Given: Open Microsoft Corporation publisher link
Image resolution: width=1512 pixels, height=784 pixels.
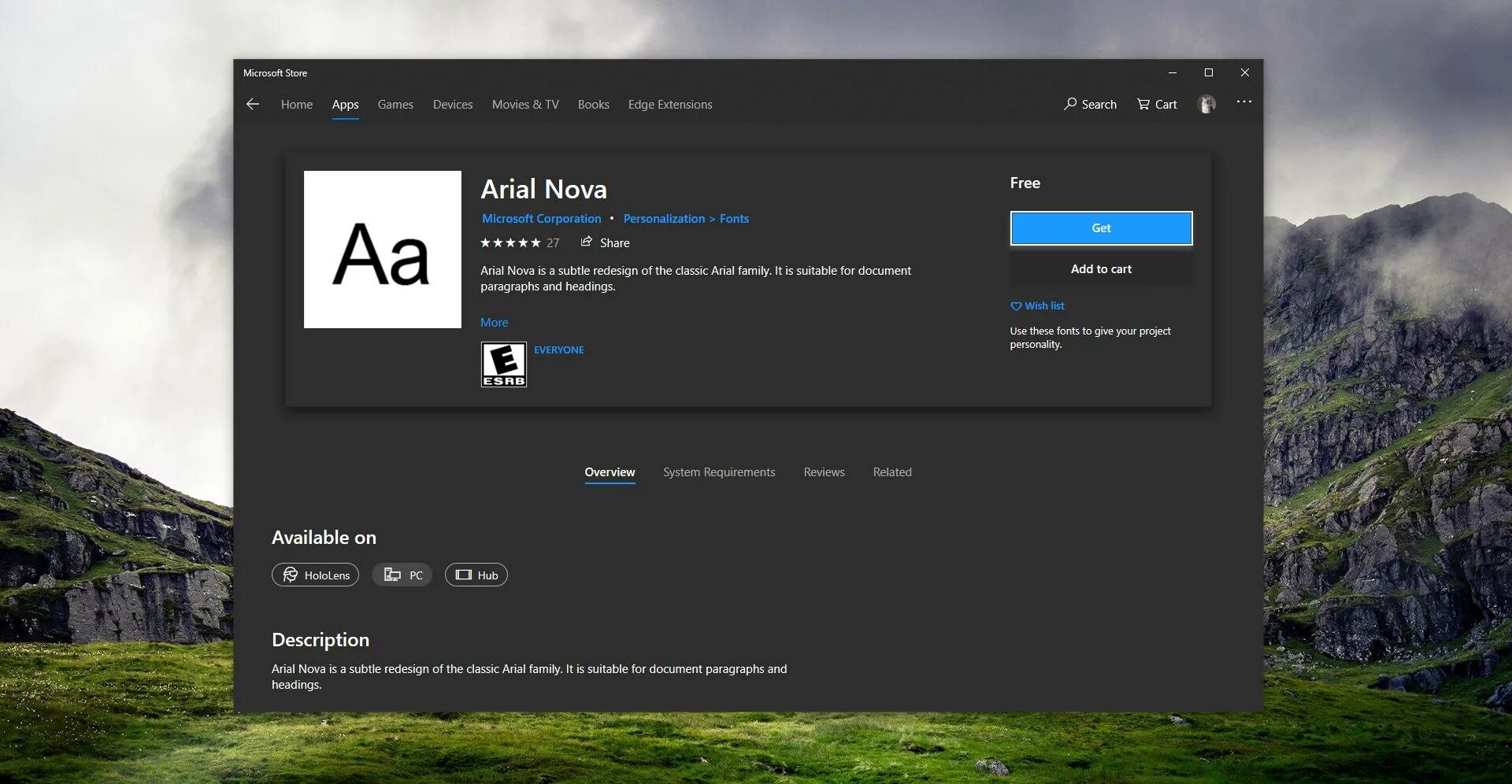Looking at the screenshot, I should [x=541, y=219].
